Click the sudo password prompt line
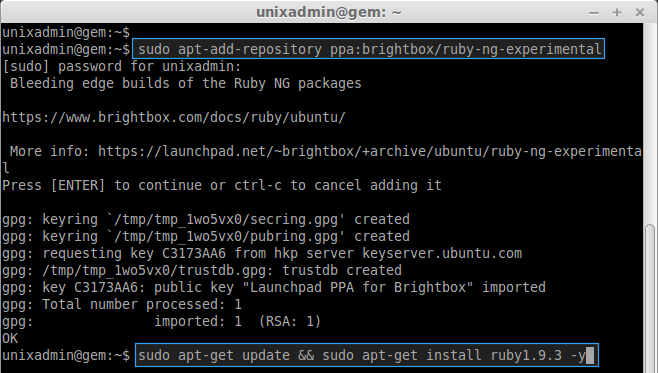This screenshot has height=373, width=658. click(x=122, y=67)
